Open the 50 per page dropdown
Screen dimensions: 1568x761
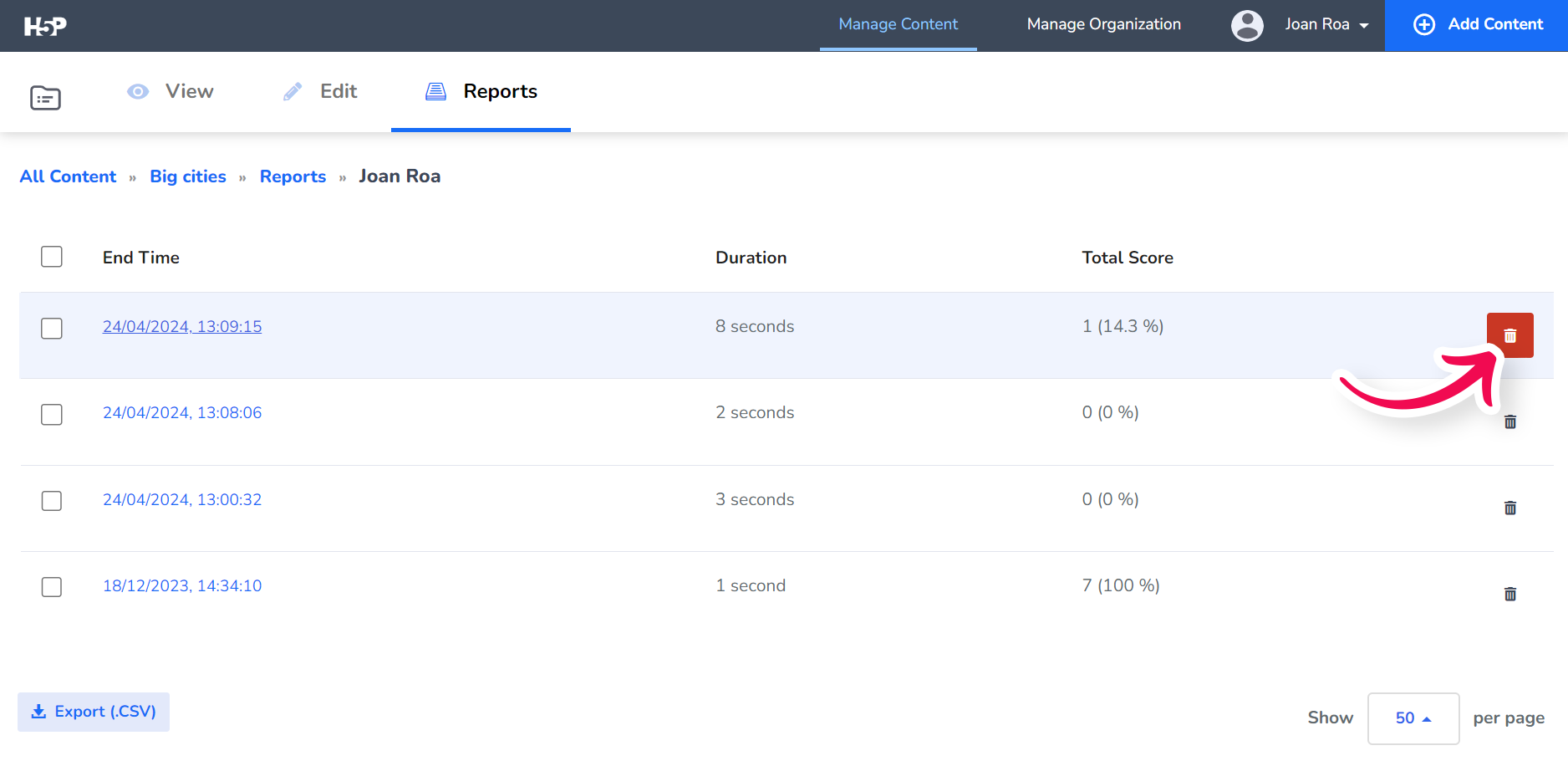[x=1413, y=718]
